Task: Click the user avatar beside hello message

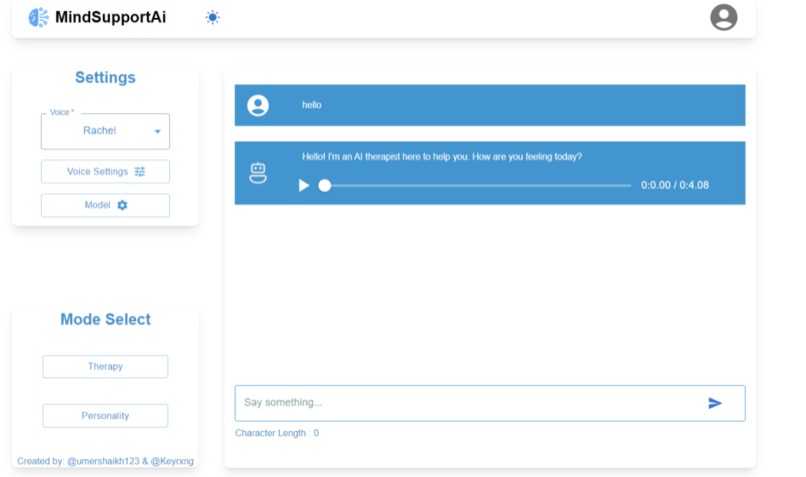Action: click(x=258, y=105)
